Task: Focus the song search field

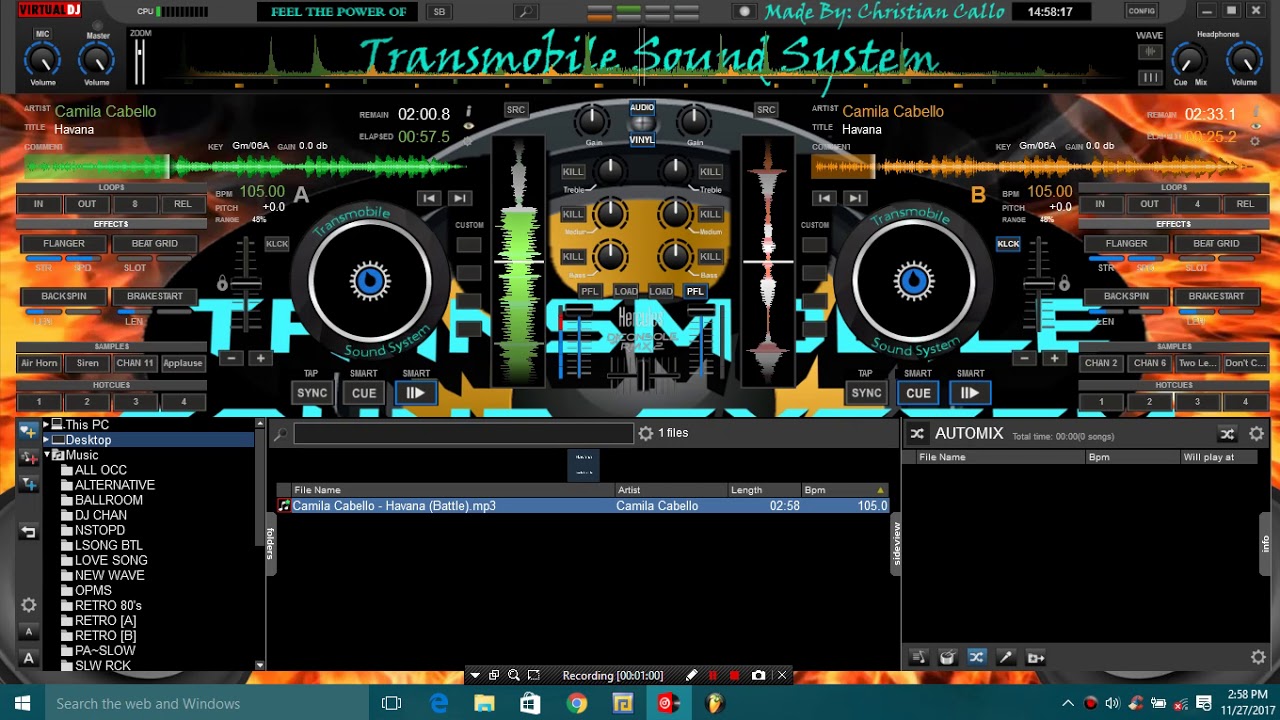Action: 463,433
